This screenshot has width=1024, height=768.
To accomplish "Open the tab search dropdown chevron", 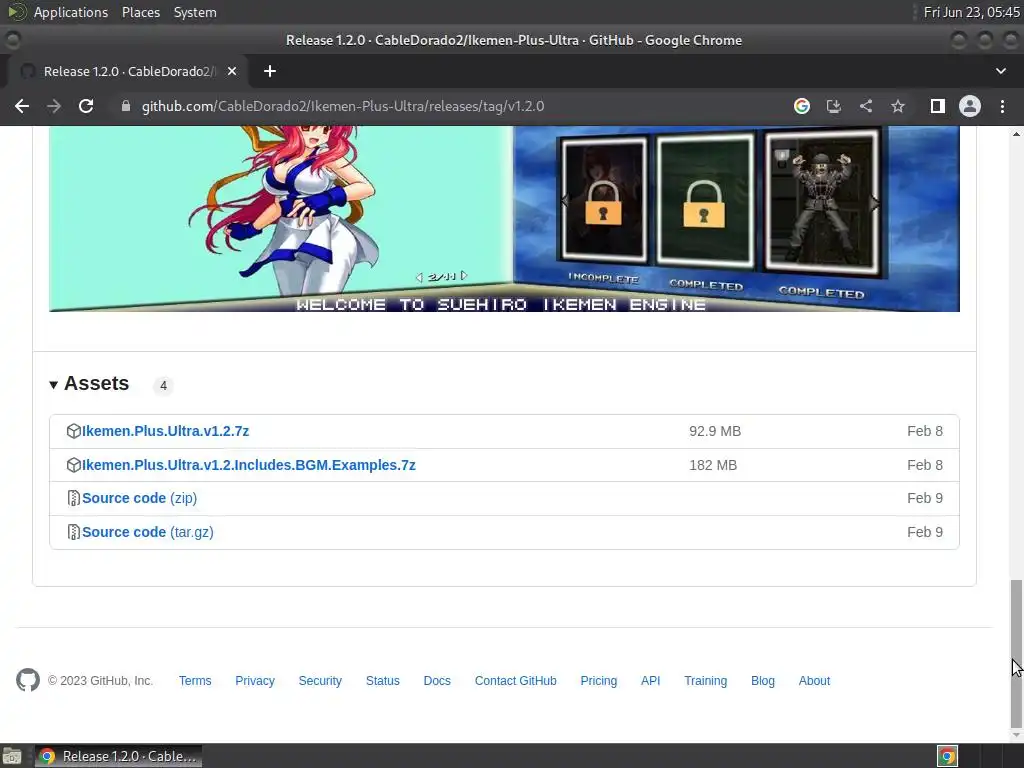I will [1000, 71].
